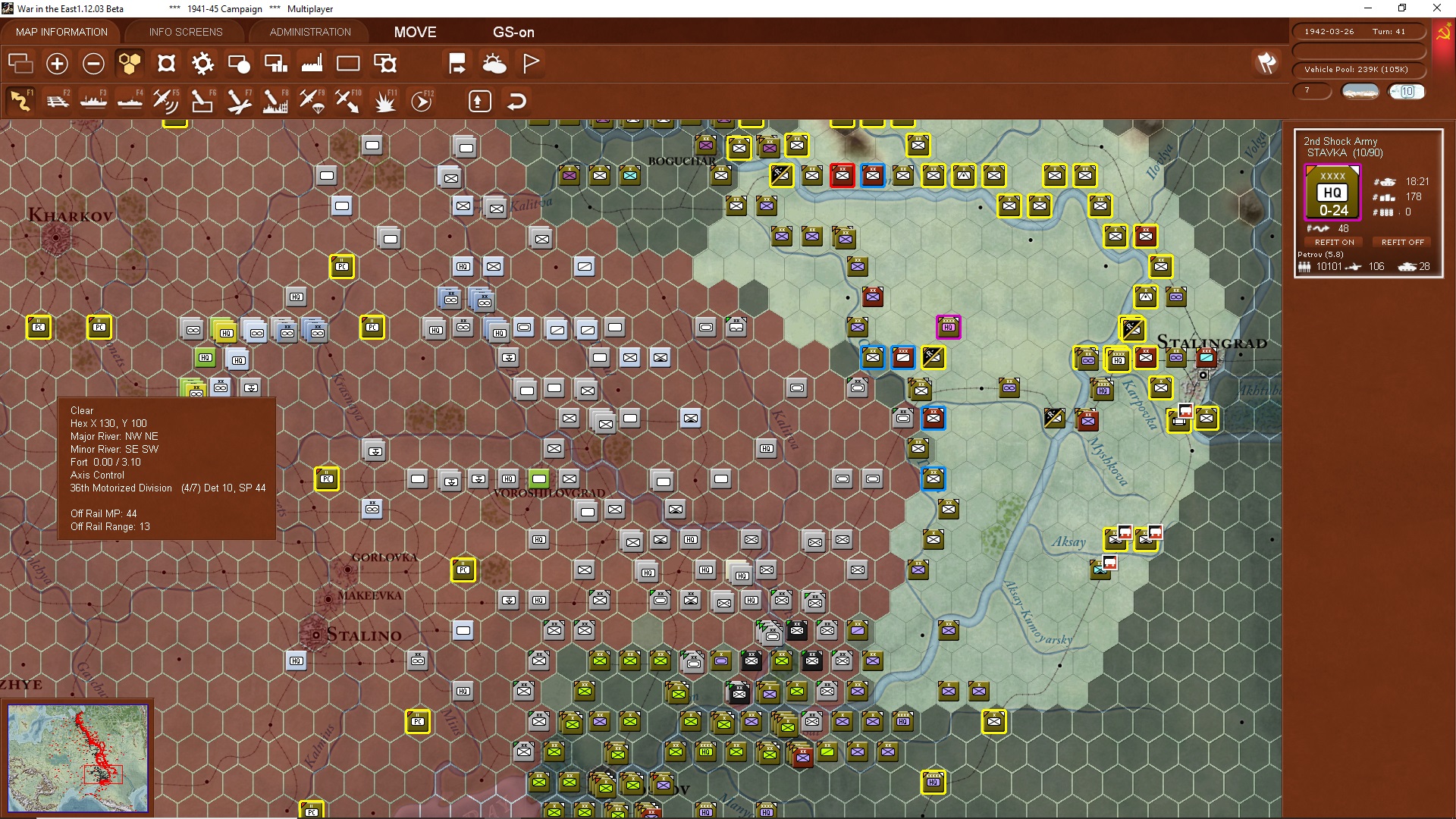This screenshot has width=1456, height=819.
Task: Select the F4 amphibious transport icon
Action: click(x=130, y=101)
